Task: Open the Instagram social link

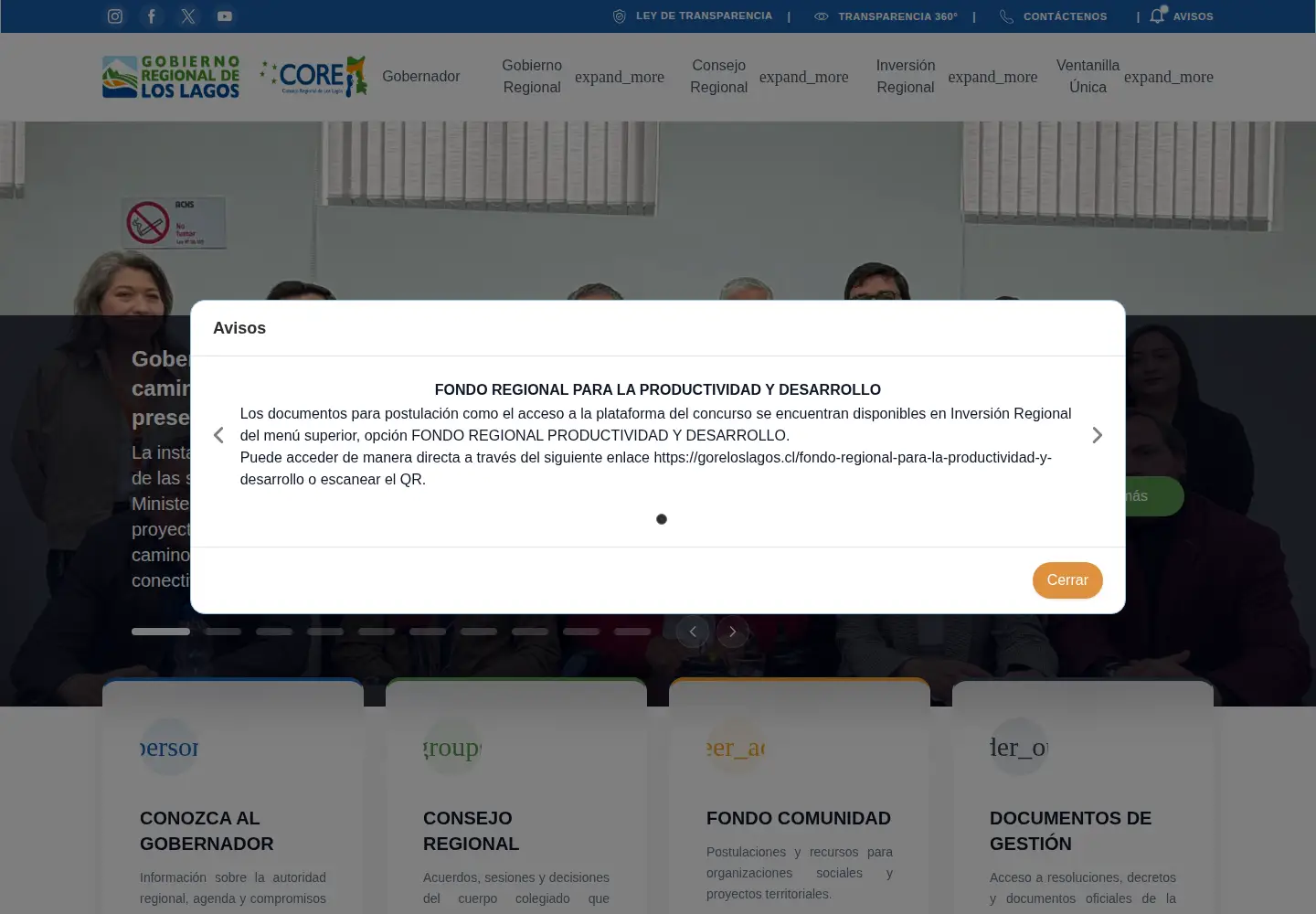Action: 115,16
